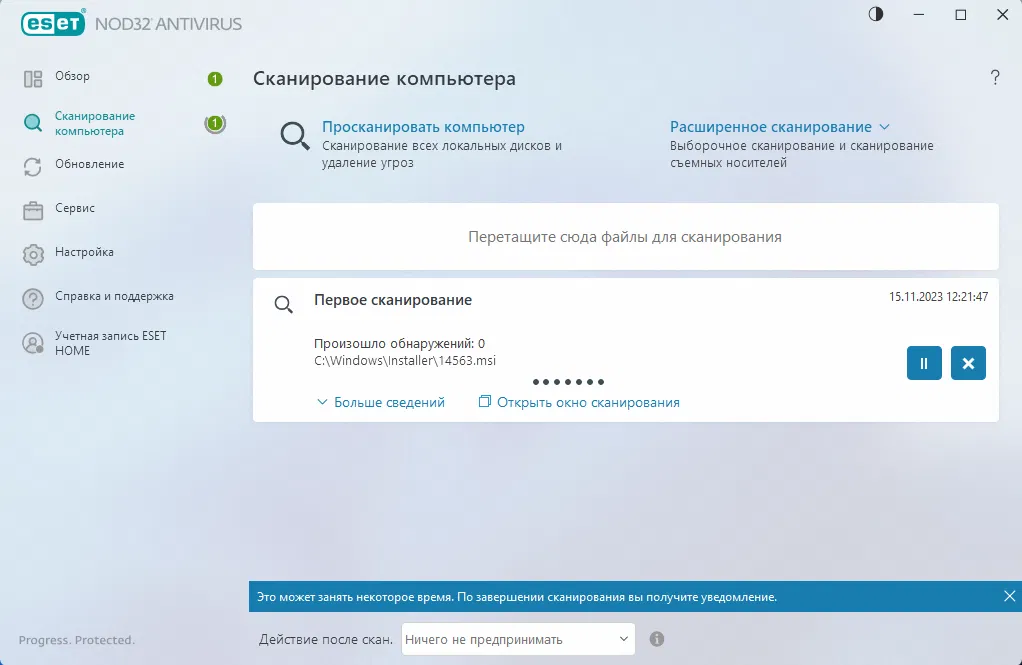1022x665 pixels.
Task: Click the Справка и поддержка question-mark icon
Action: tap(33, 299)
